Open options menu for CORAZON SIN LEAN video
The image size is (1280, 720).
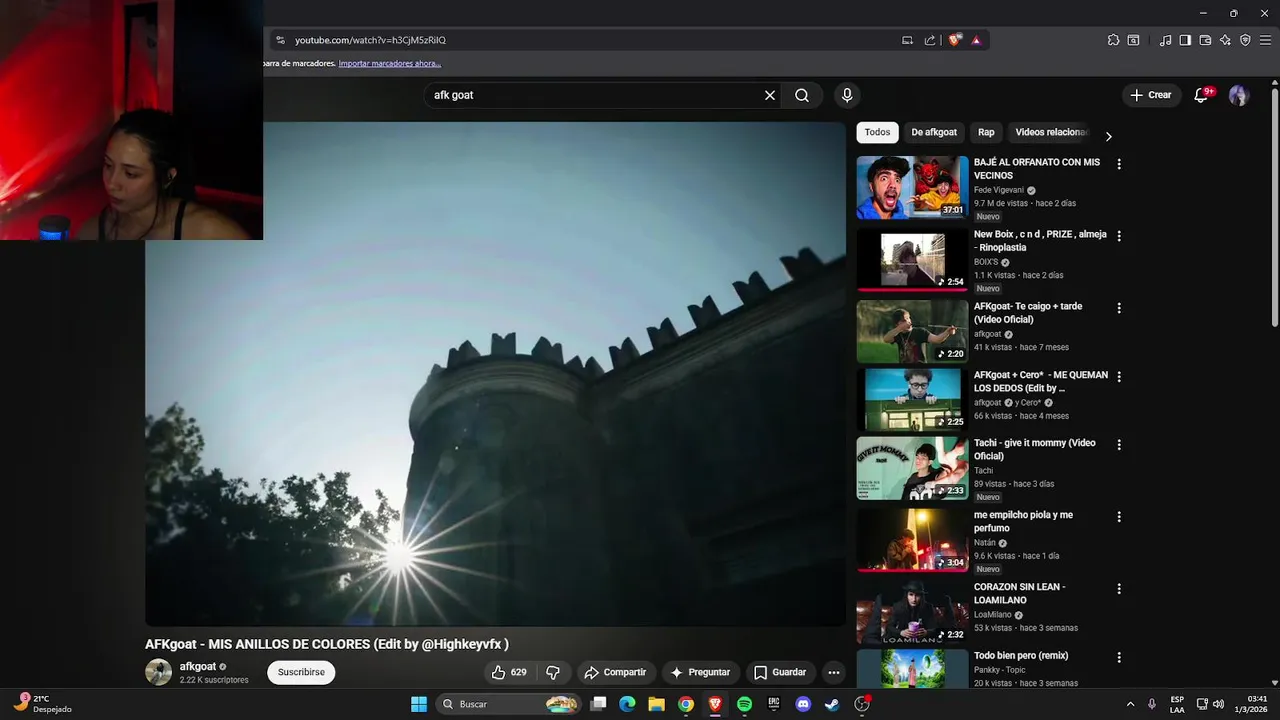pos(1119,589)
